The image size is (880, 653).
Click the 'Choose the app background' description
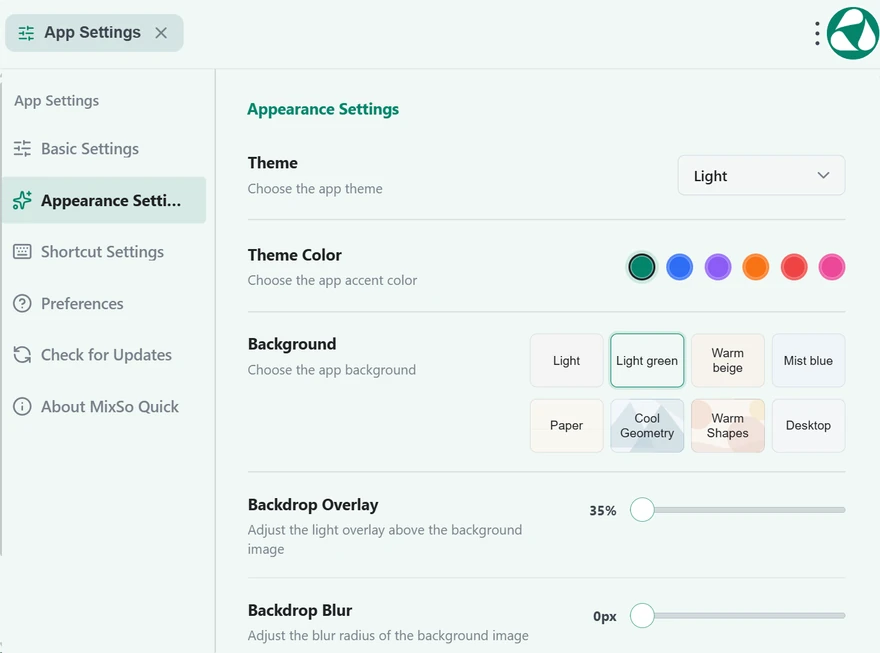pyautogui.click(x=332, y=370)
